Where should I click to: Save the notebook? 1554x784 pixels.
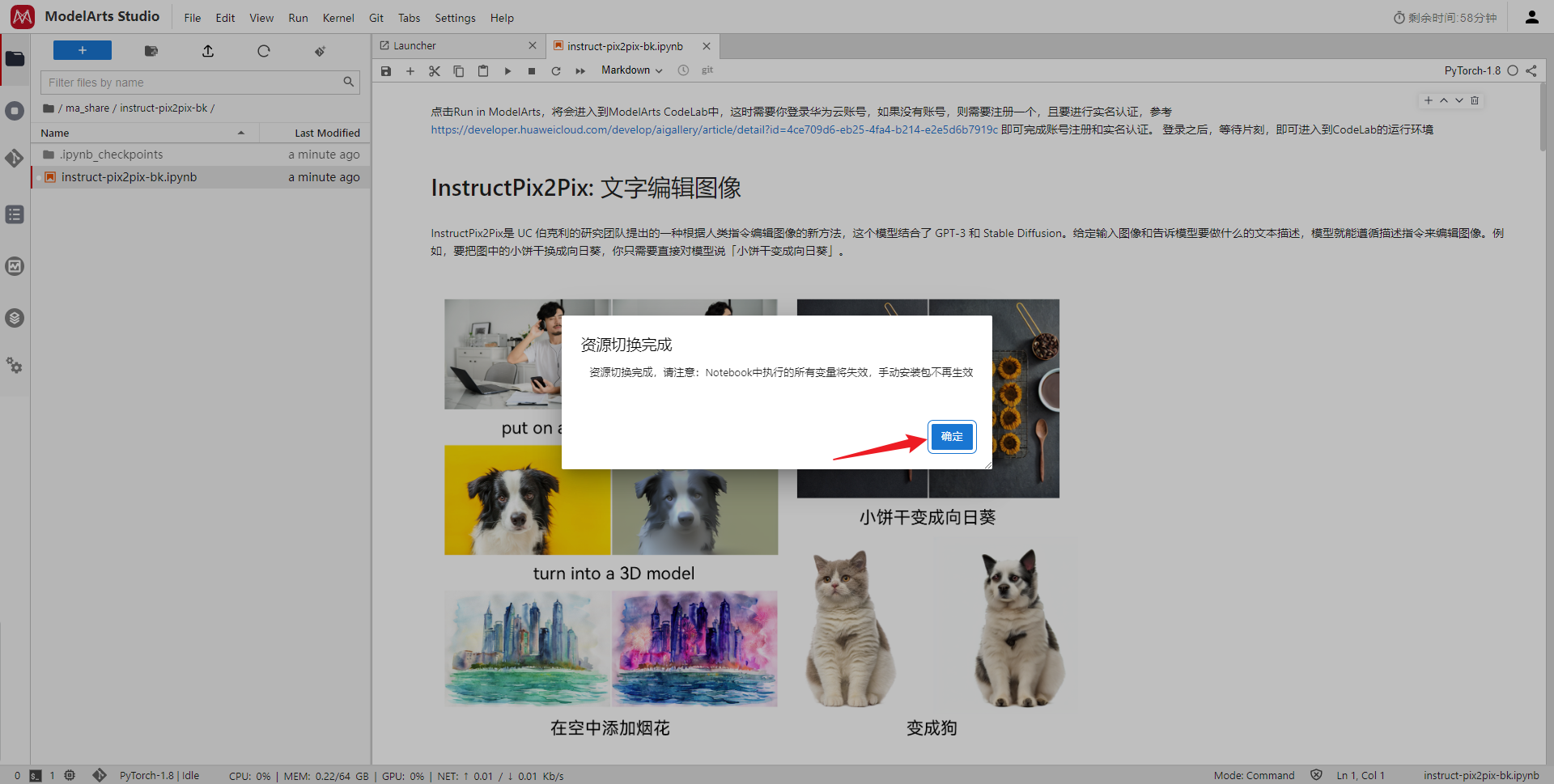pos(386,70)
